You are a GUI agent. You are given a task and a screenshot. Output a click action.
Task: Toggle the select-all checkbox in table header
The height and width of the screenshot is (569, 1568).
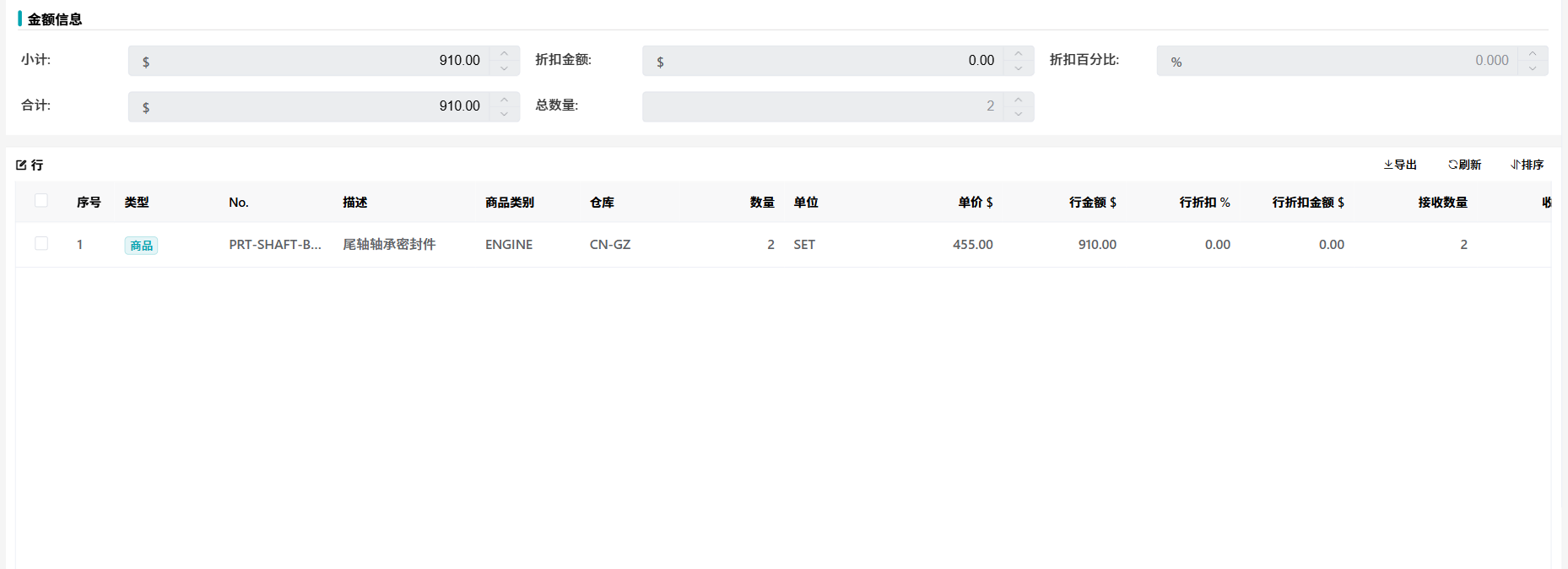pyautogui.click(x=41, y=201)
